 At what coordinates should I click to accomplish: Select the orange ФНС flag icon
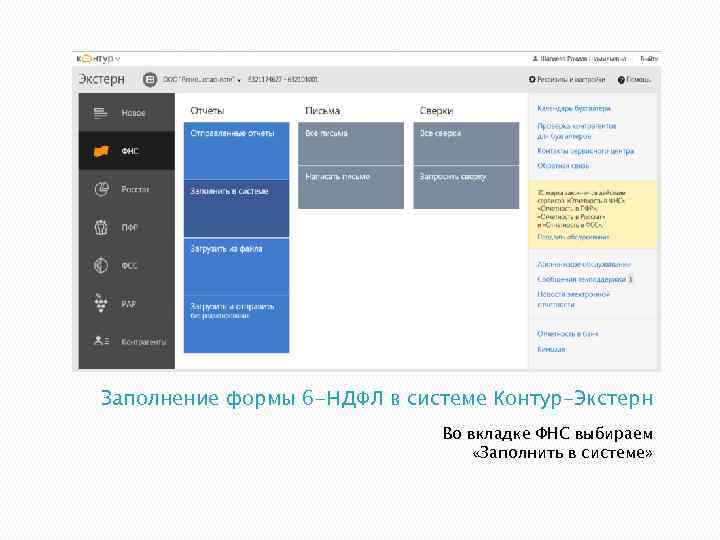(x=101, y=151)
